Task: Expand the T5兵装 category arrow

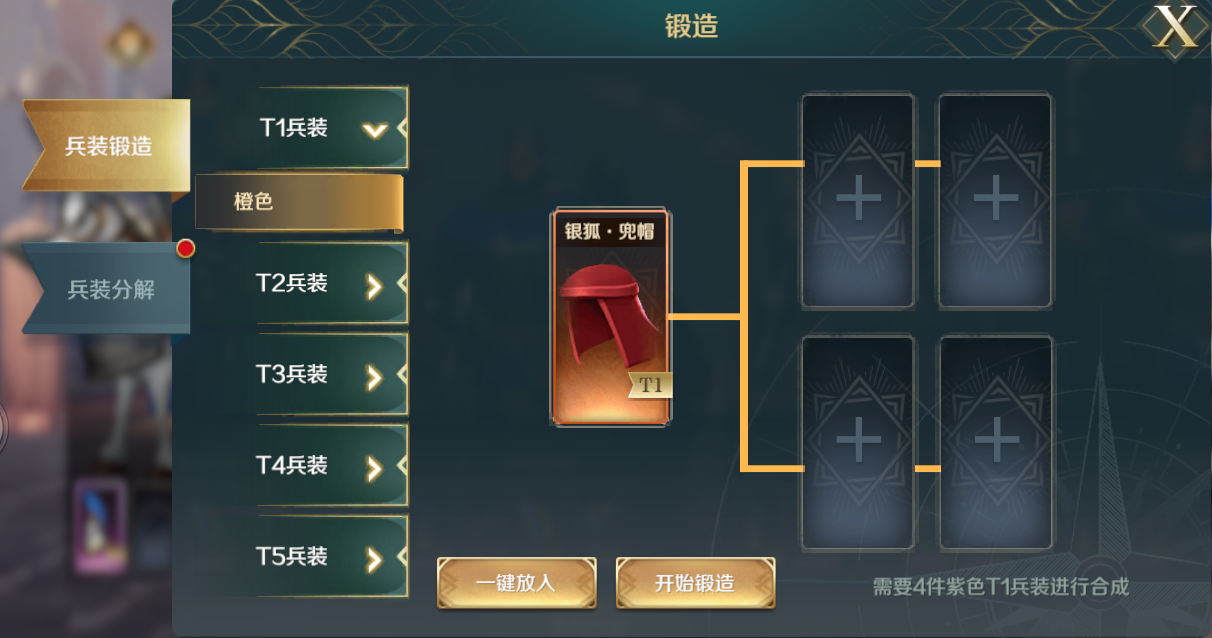Action: (x=374, y=559)
